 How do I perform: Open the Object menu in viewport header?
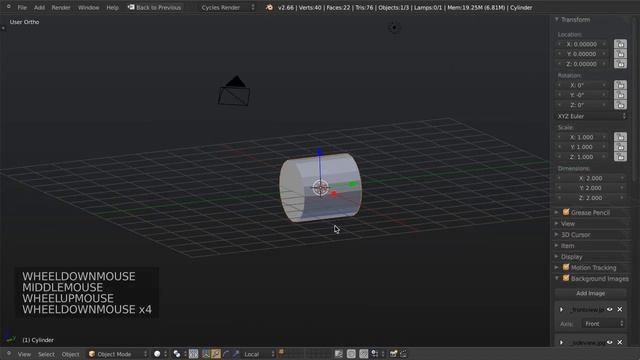click(70, 354)
